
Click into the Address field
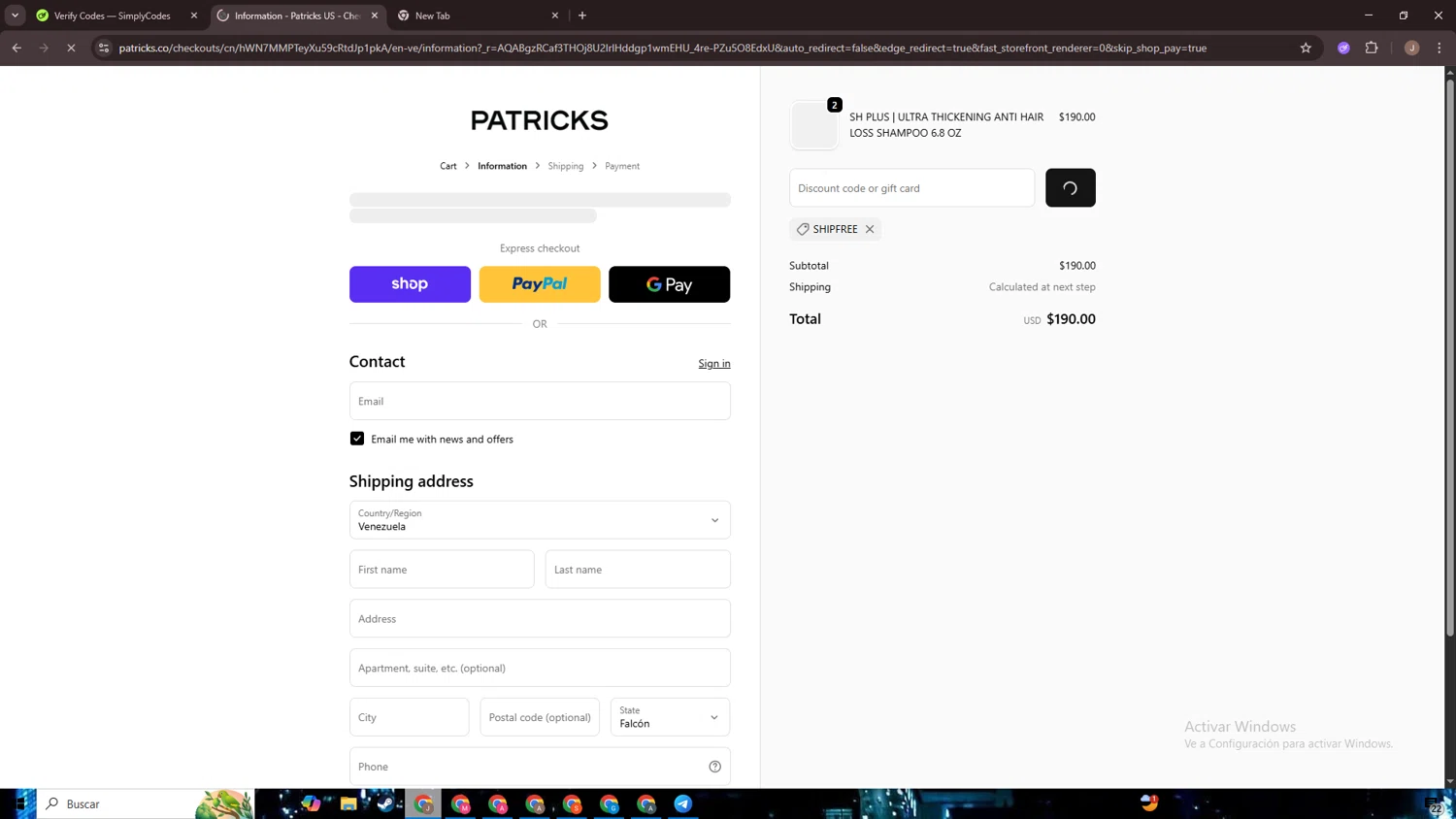coord(540,618)
